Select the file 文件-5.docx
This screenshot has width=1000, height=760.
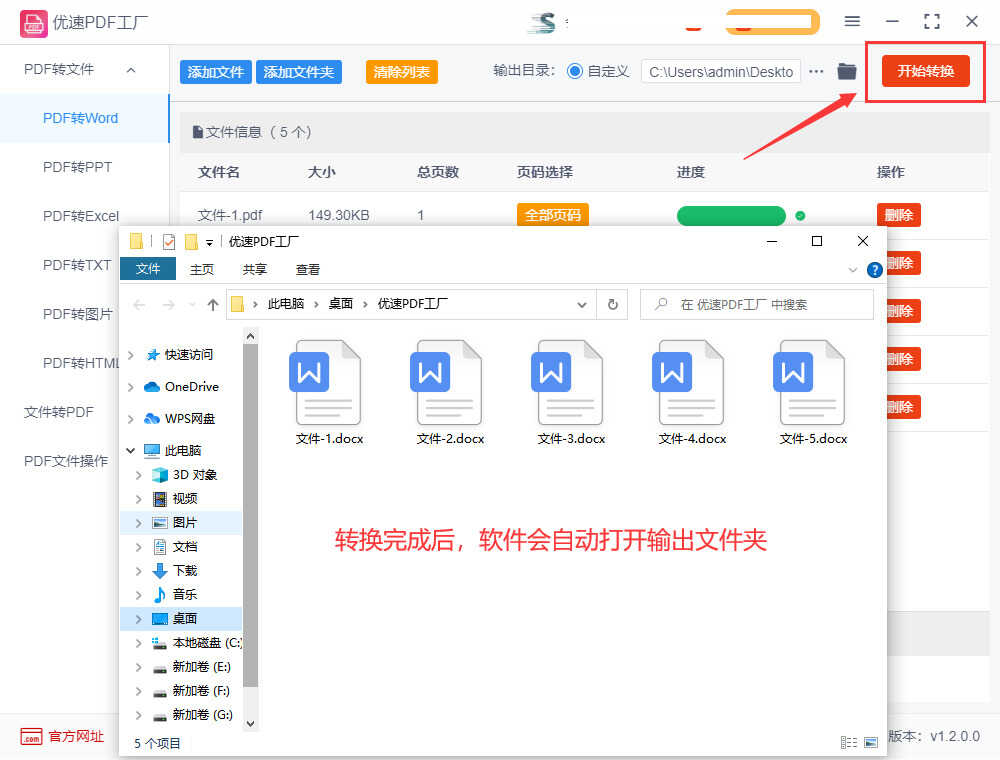click(x=813, y=391)
